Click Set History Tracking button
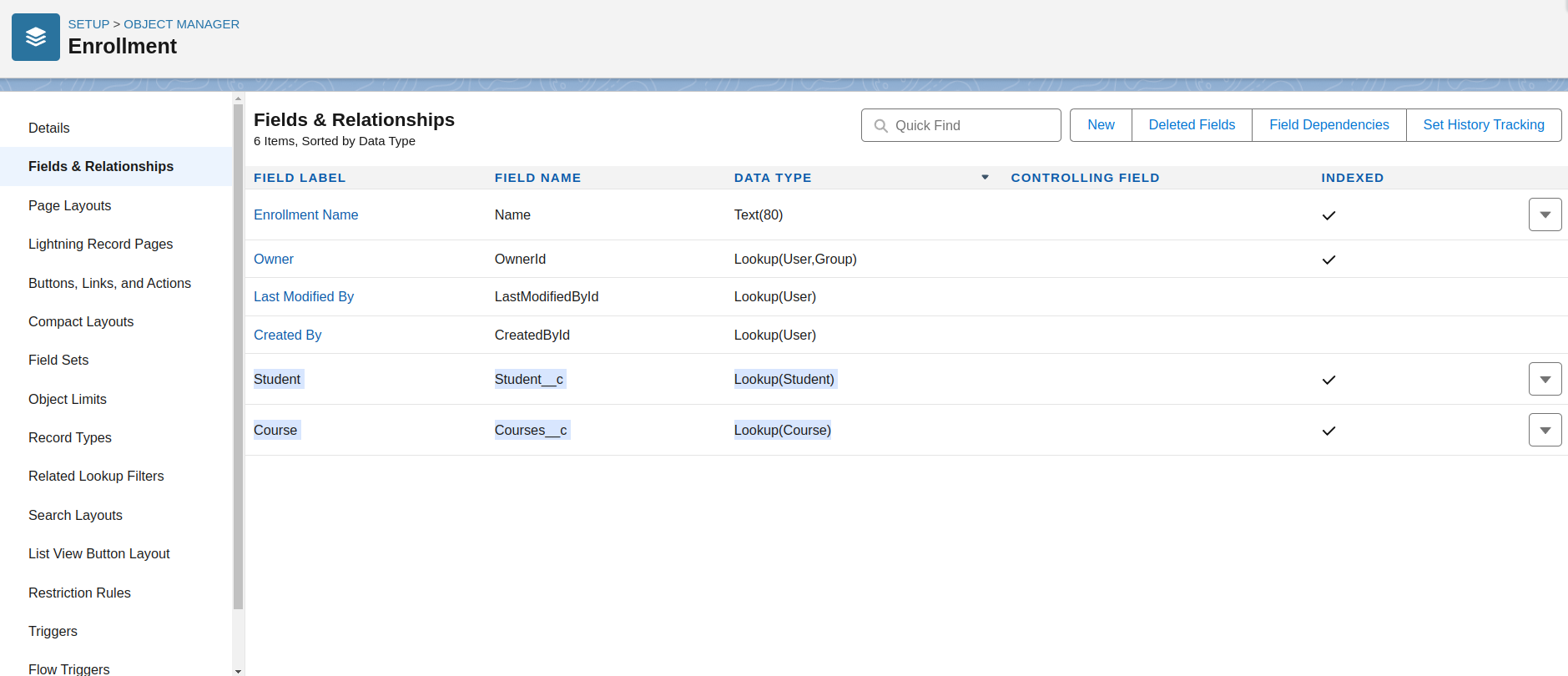 1484,125
